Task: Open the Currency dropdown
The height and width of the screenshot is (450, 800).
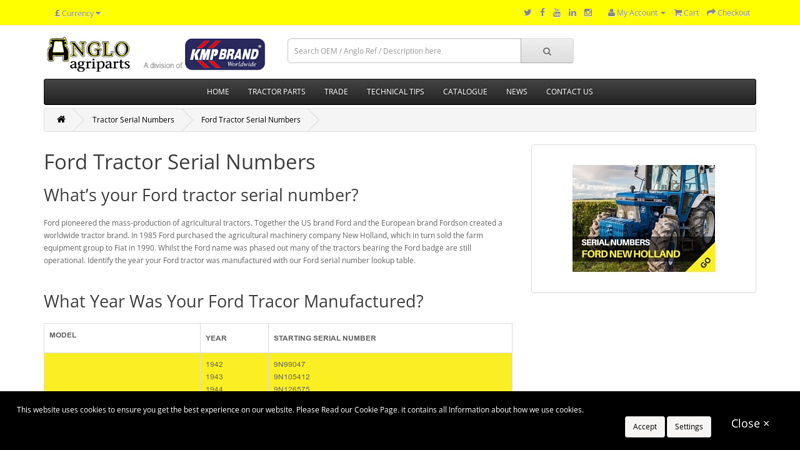Action: click(78, 13)
